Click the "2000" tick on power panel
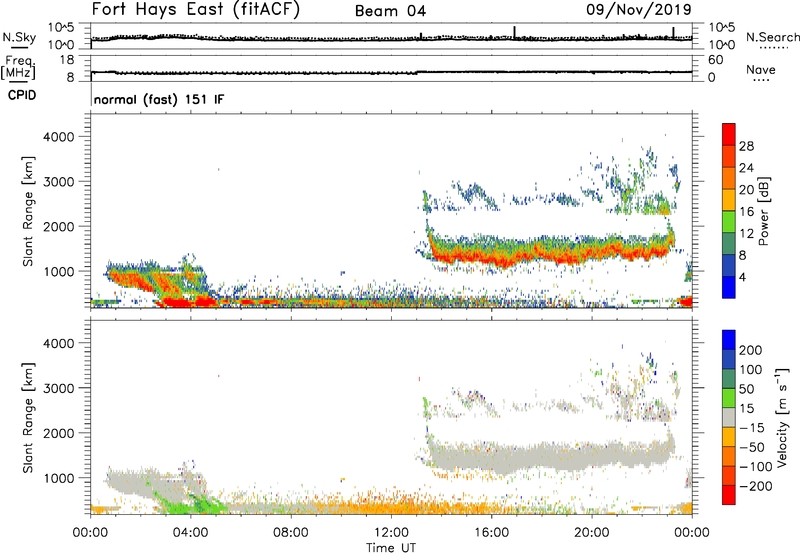The height and width of the screenshot is (554, 800). point(59,226)
